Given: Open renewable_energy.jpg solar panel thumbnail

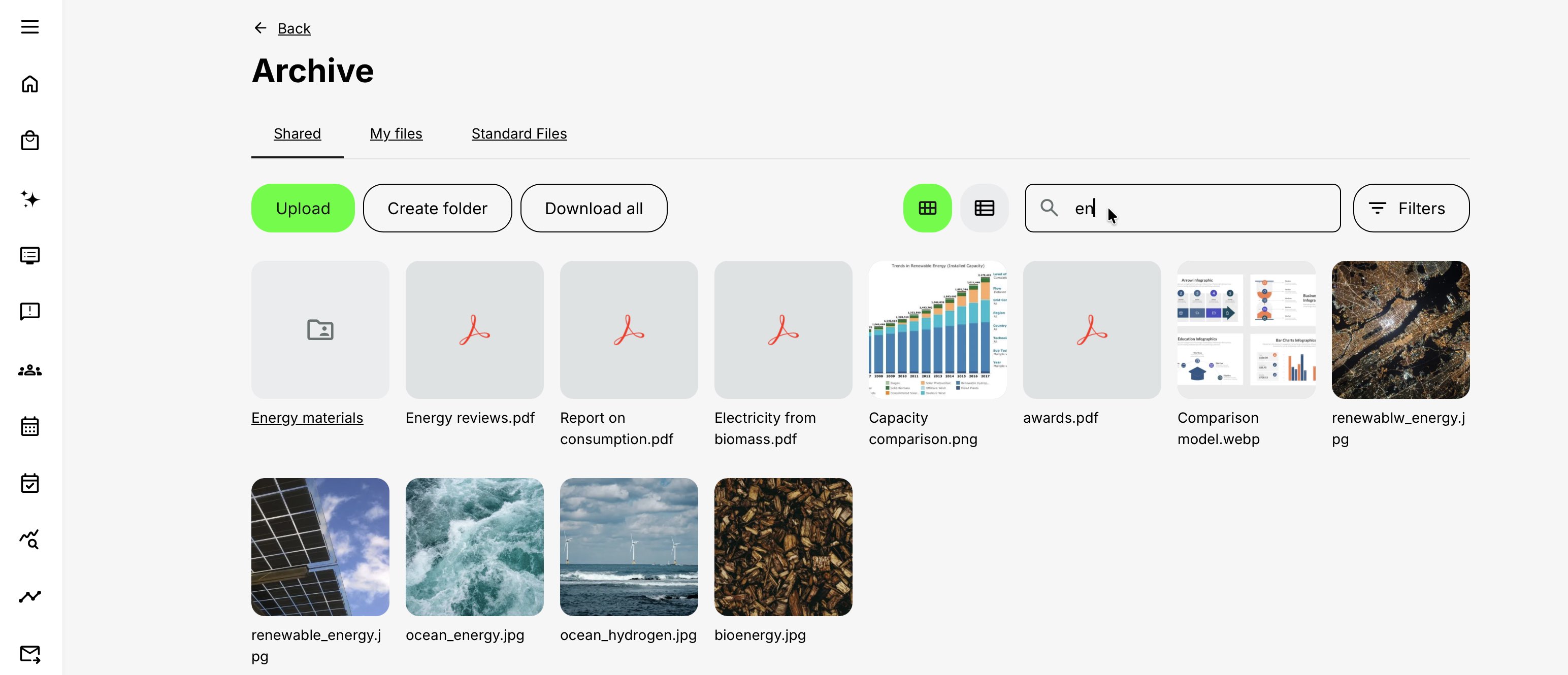Looking at the screenshot, I should pyautogui.click(x=320, y=547).
